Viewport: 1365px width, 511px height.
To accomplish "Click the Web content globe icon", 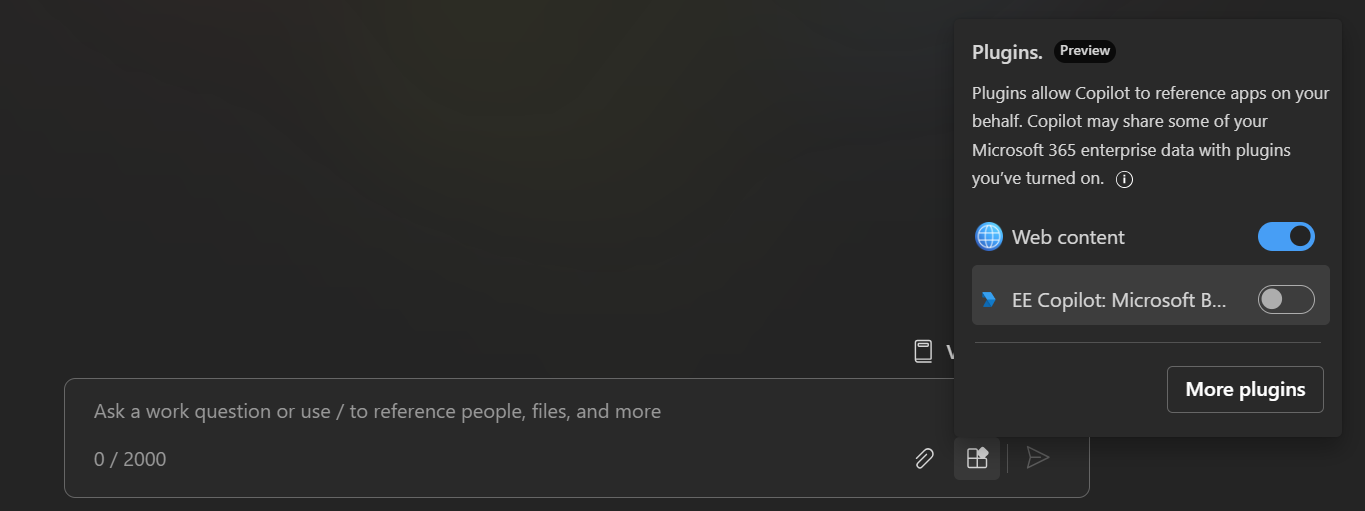I will tap(989, 237).
